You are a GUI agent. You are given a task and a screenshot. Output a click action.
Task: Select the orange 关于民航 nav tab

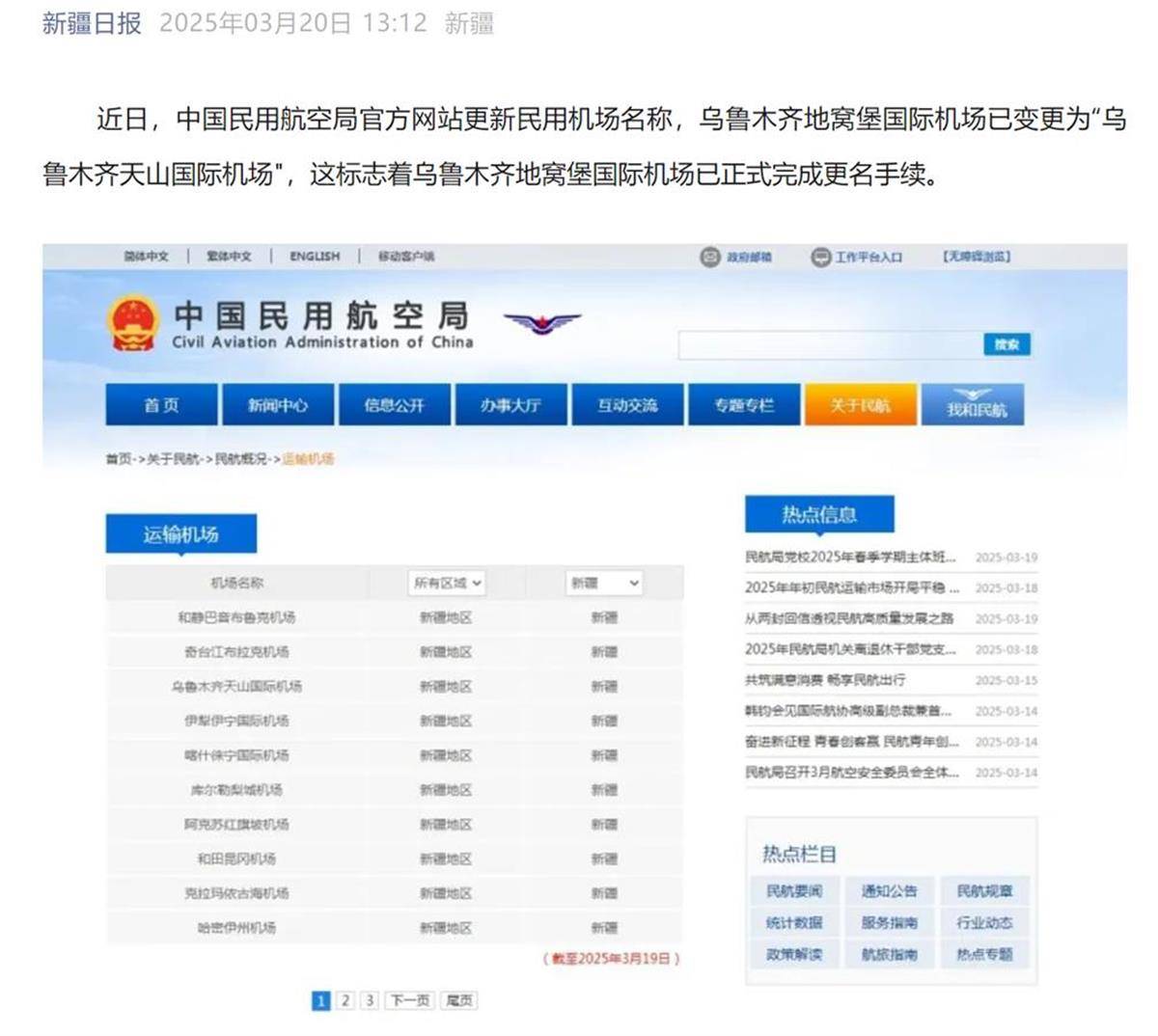(861, 405)
